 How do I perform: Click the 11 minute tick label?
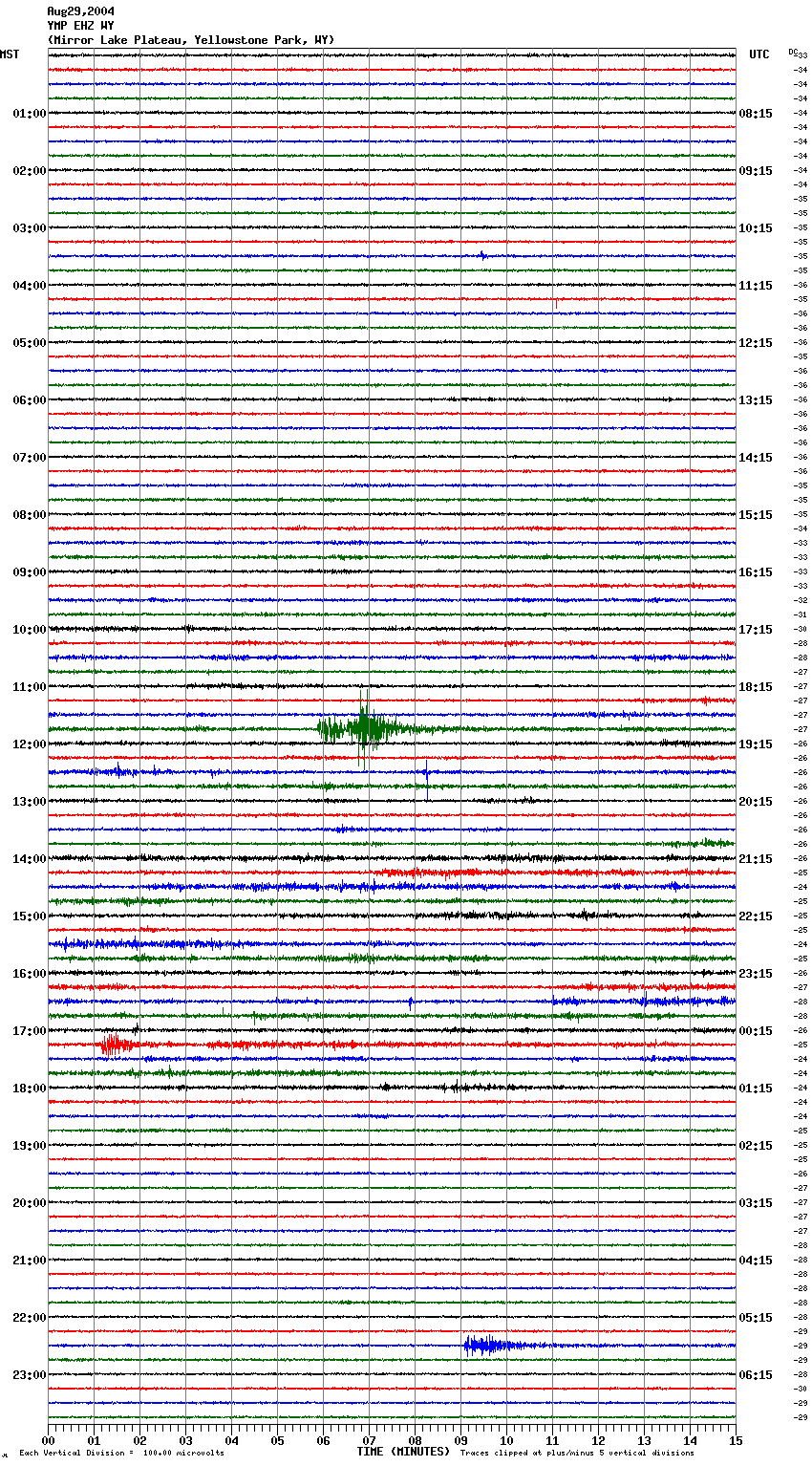click(x=552, y=1440)
